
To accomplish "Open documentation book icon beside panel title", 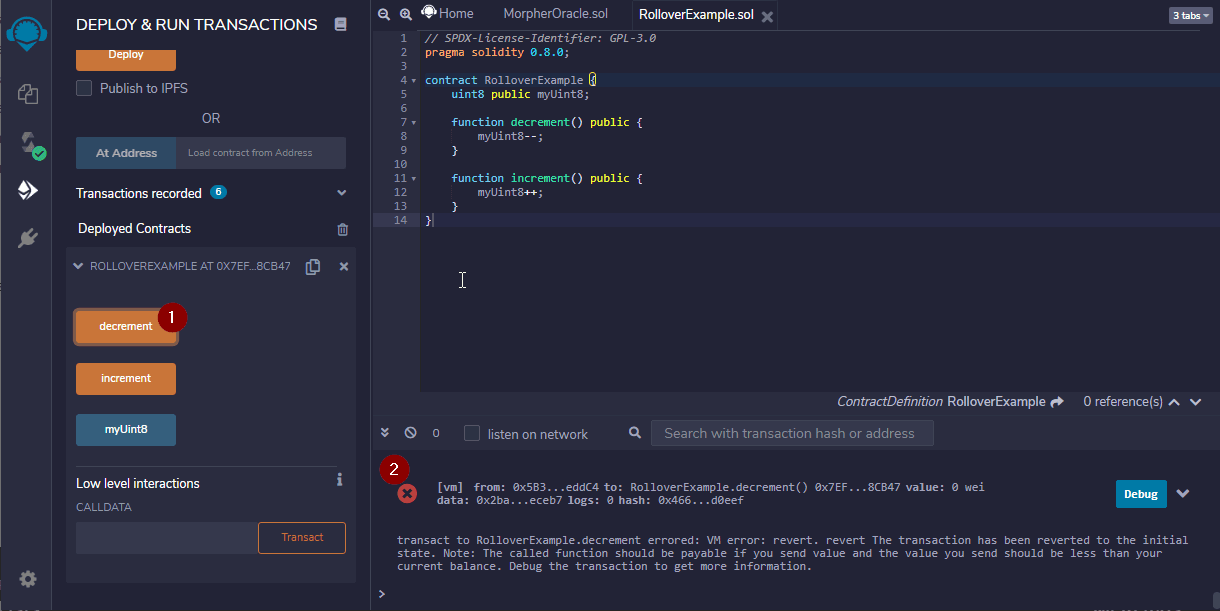I will pyautogui.click(x=341, y=24).
